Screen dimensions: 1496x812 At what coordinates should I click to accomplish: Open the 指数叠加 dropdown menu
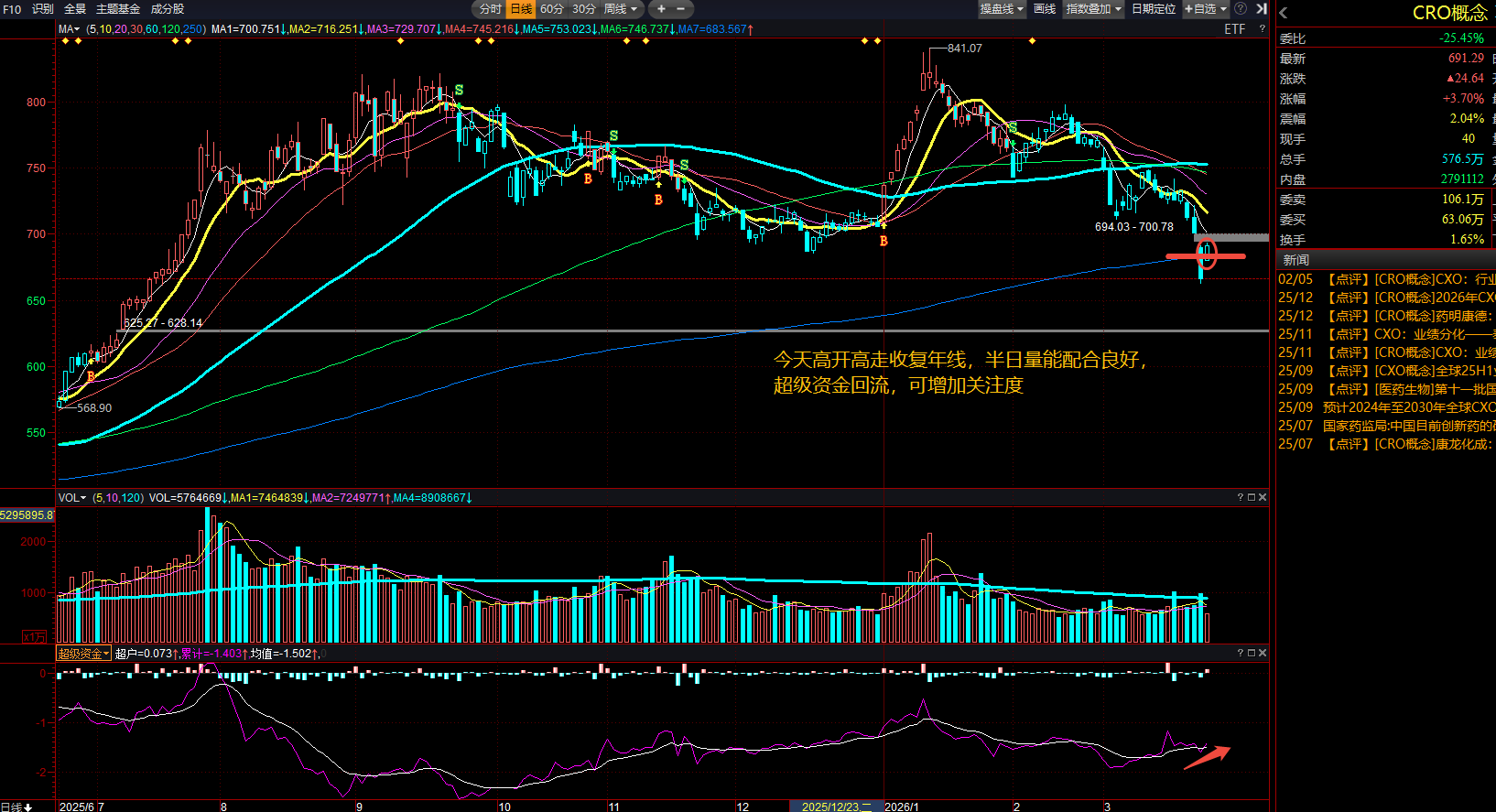pyautogui.click(x=1093, y=9)
